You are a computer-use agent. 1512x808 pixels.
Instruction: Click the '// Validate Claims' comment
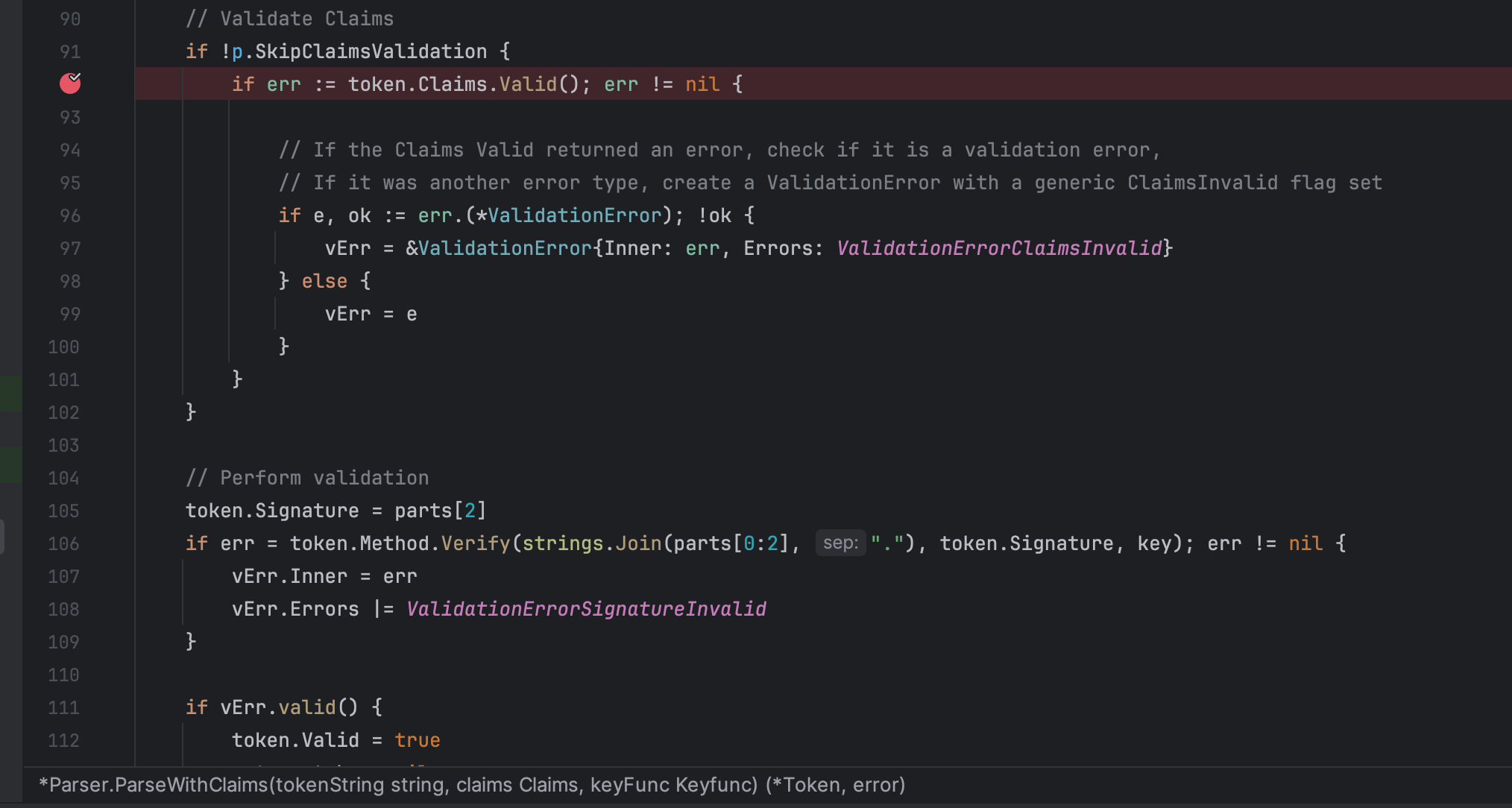pyautogui.click(x=289, y=19)
